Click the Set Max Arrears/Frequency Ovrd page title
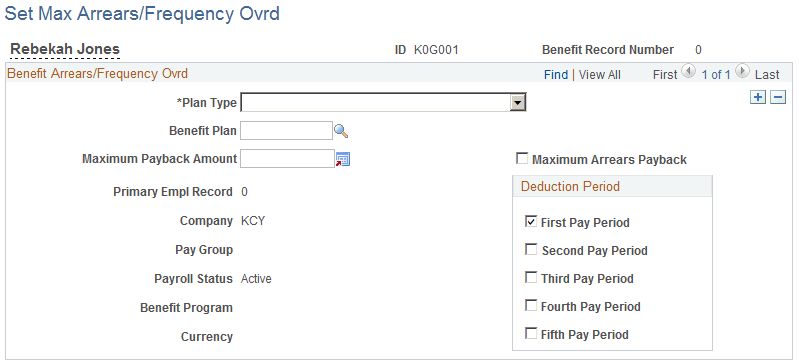Viewport: 799px width, 362px height. tap(142, 14)
